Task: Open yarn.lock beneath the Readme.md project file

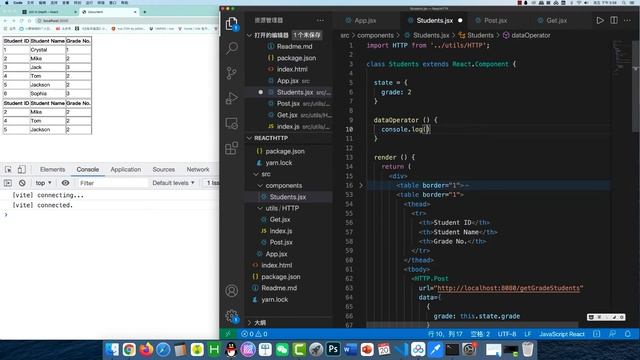Action: (288, 300)
